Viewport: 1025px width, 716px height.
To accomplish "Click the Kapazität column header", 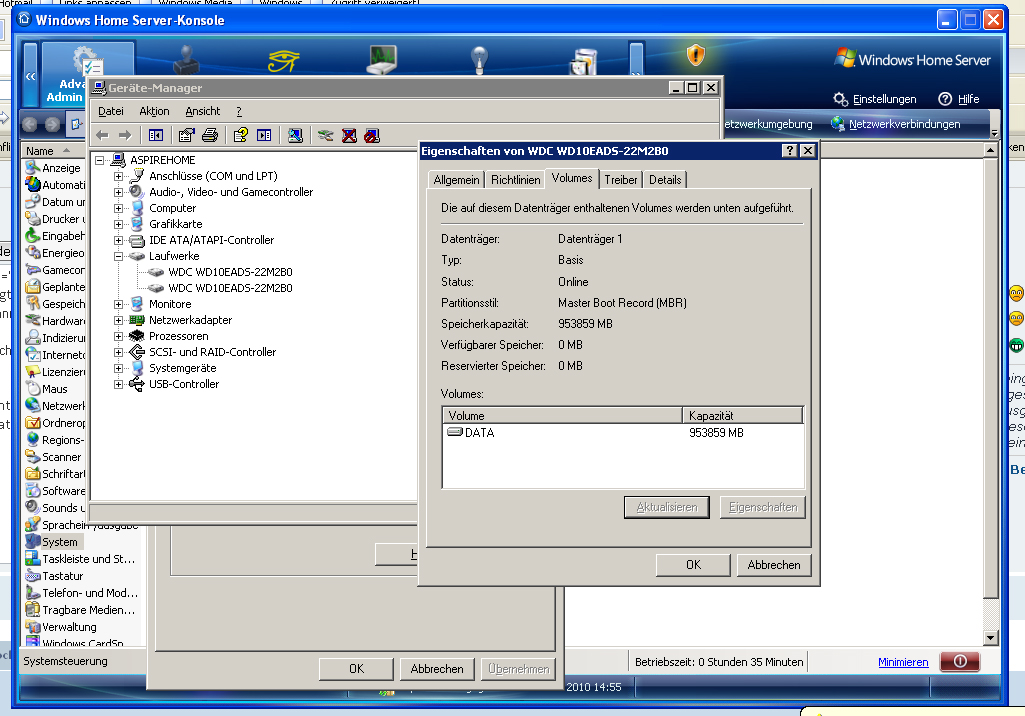I will 743,416.
